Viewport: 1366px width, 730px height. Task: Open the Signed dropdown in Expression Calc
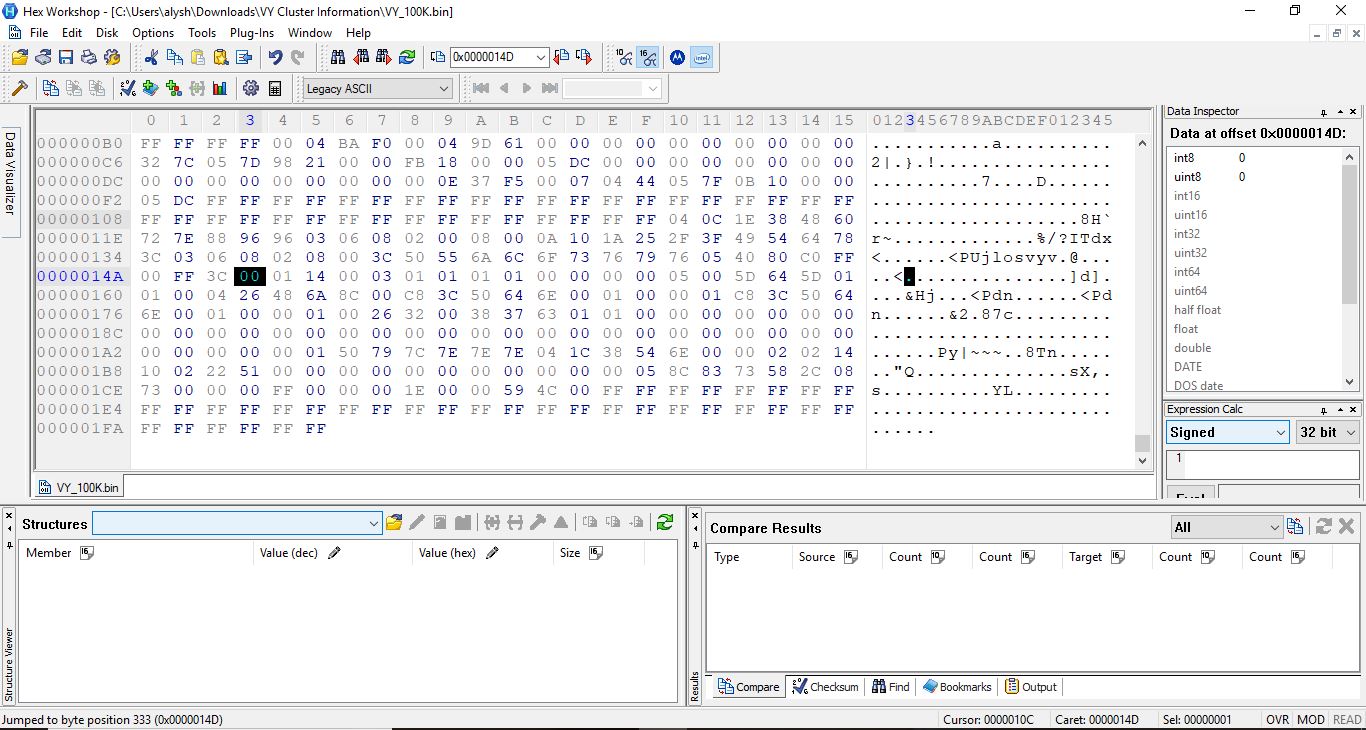coord(1281,432)
